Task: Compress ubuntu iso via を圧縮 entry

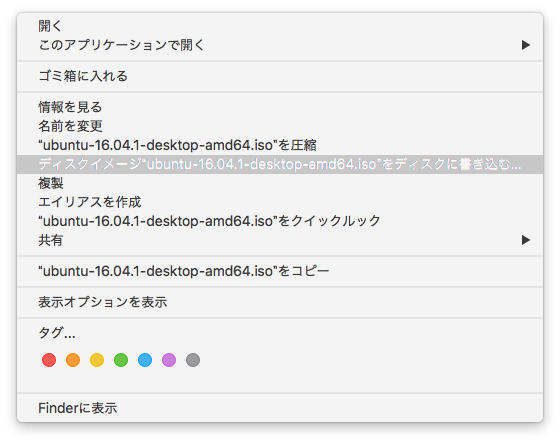Action: click(x=280, y=145)
